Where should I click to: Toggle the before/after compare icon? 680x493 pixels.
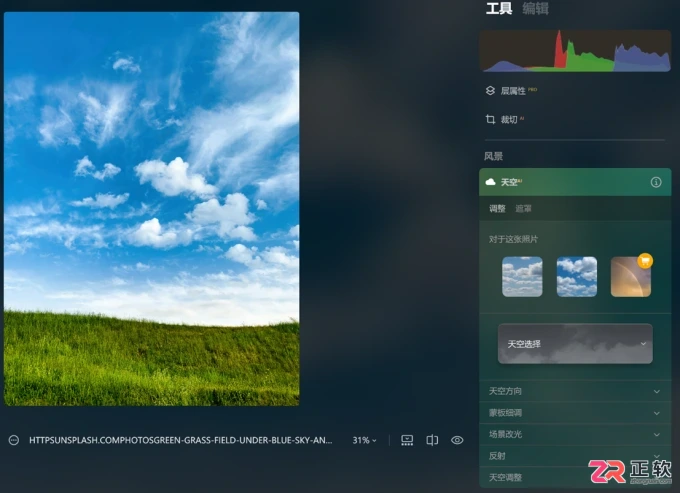pos(432,441)
